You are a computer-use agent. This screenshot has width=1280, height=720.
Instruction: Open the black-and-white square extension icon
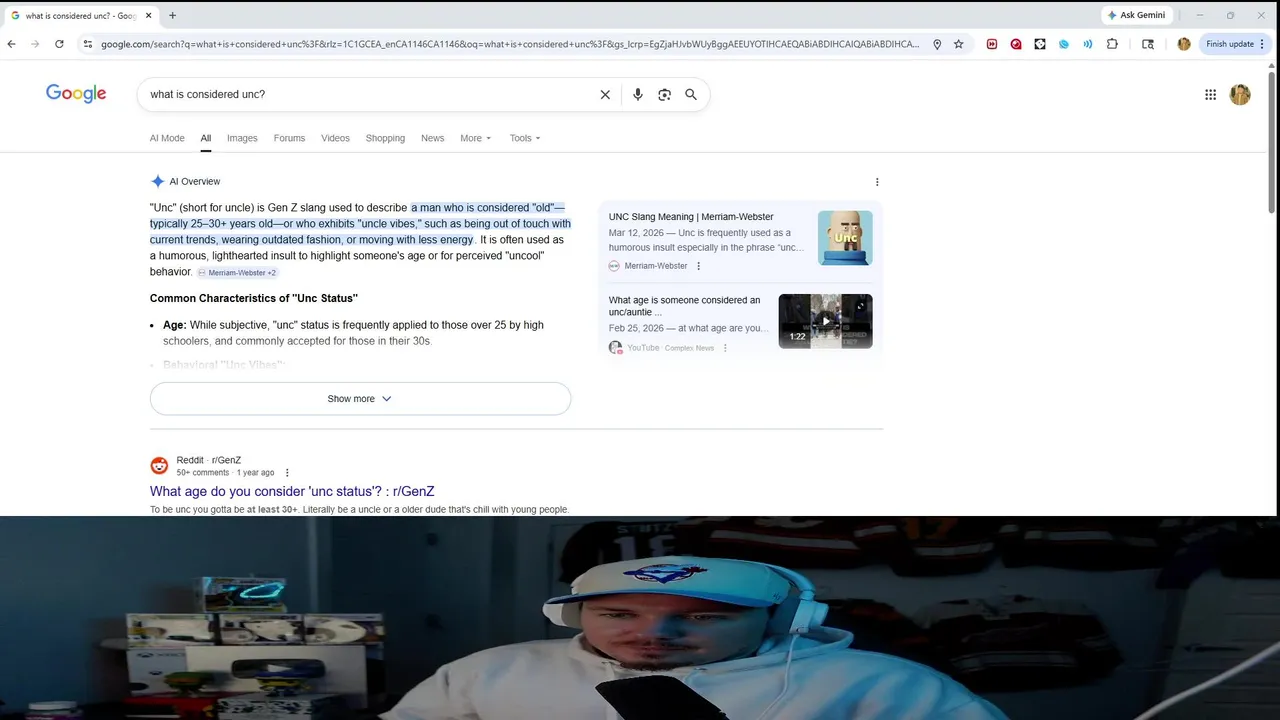coord(1040,44)
